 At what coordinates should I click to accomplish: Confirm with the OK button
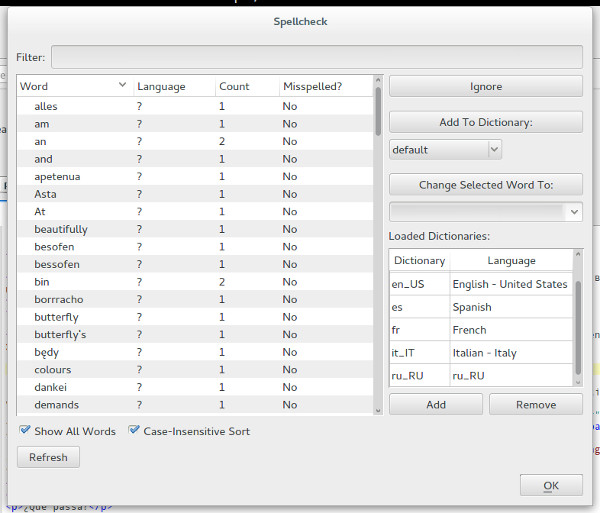(x=551, y=485)
